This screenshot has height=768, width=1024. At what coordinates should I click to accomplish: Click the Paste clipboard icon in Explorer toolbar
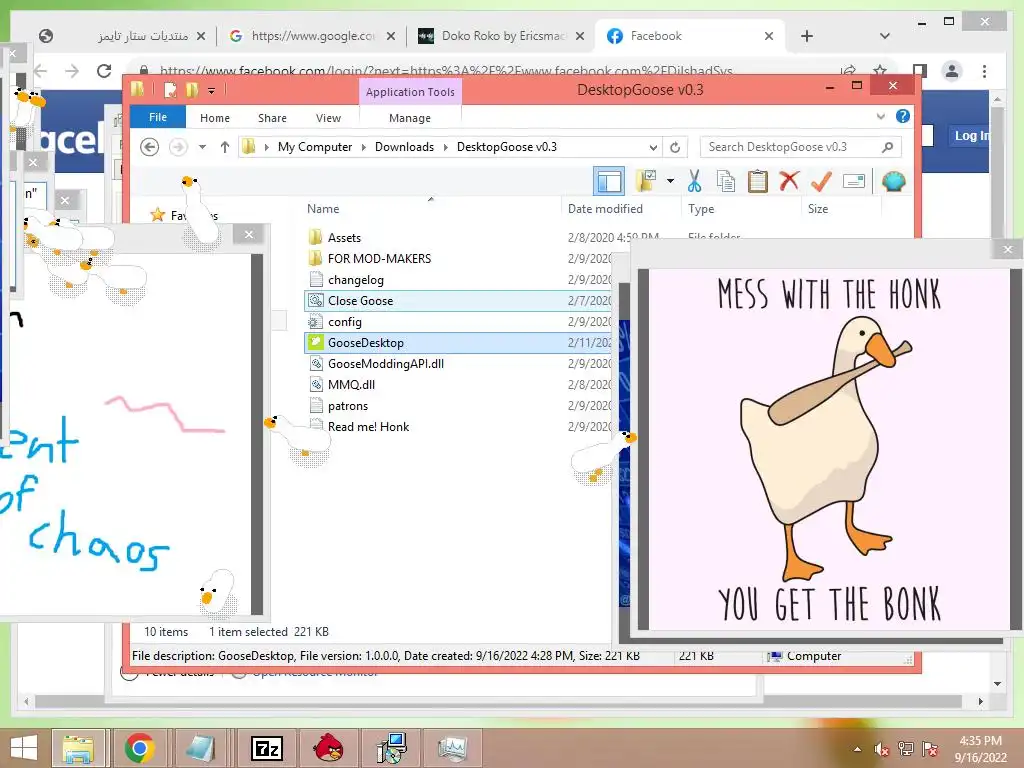coord(758,181)
